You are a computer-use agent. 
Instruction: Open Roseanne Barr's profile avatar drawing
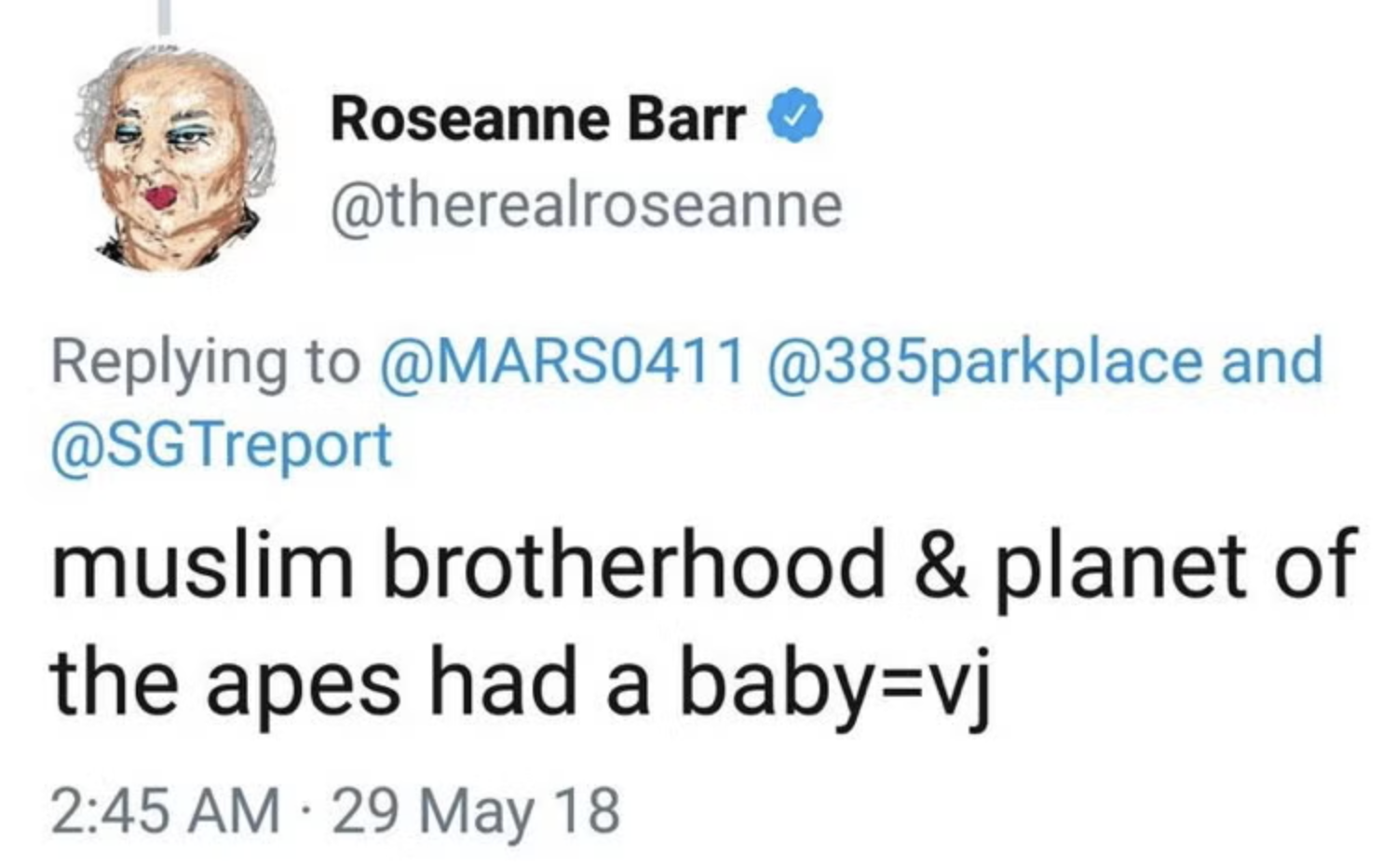[x=176, y=158]
